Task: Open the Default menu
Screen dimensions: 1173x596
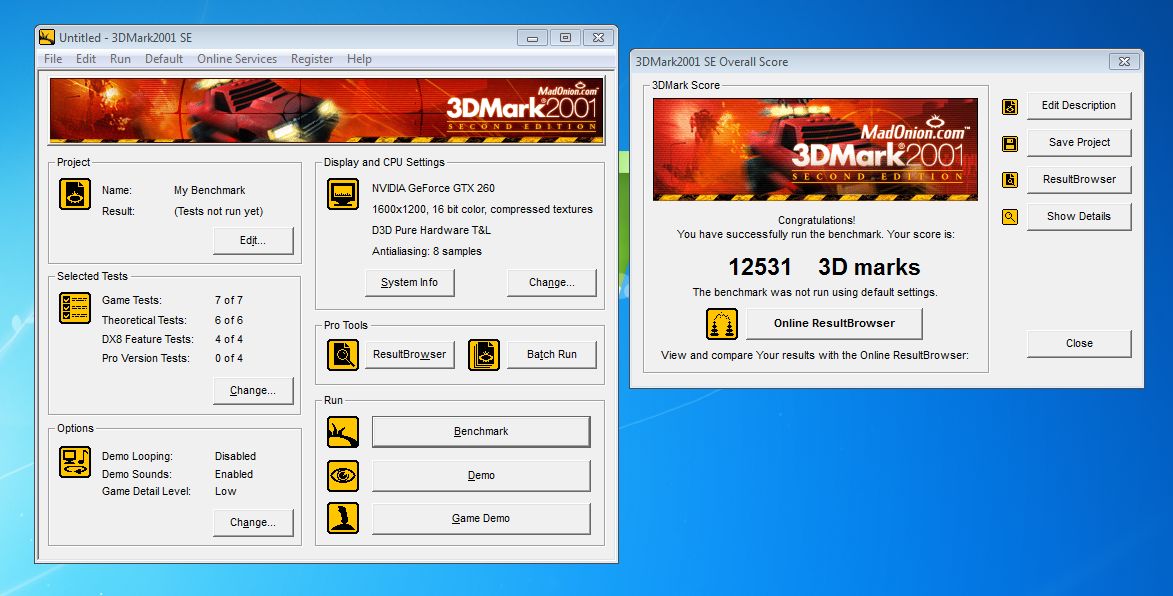Action: click(164, 58)
